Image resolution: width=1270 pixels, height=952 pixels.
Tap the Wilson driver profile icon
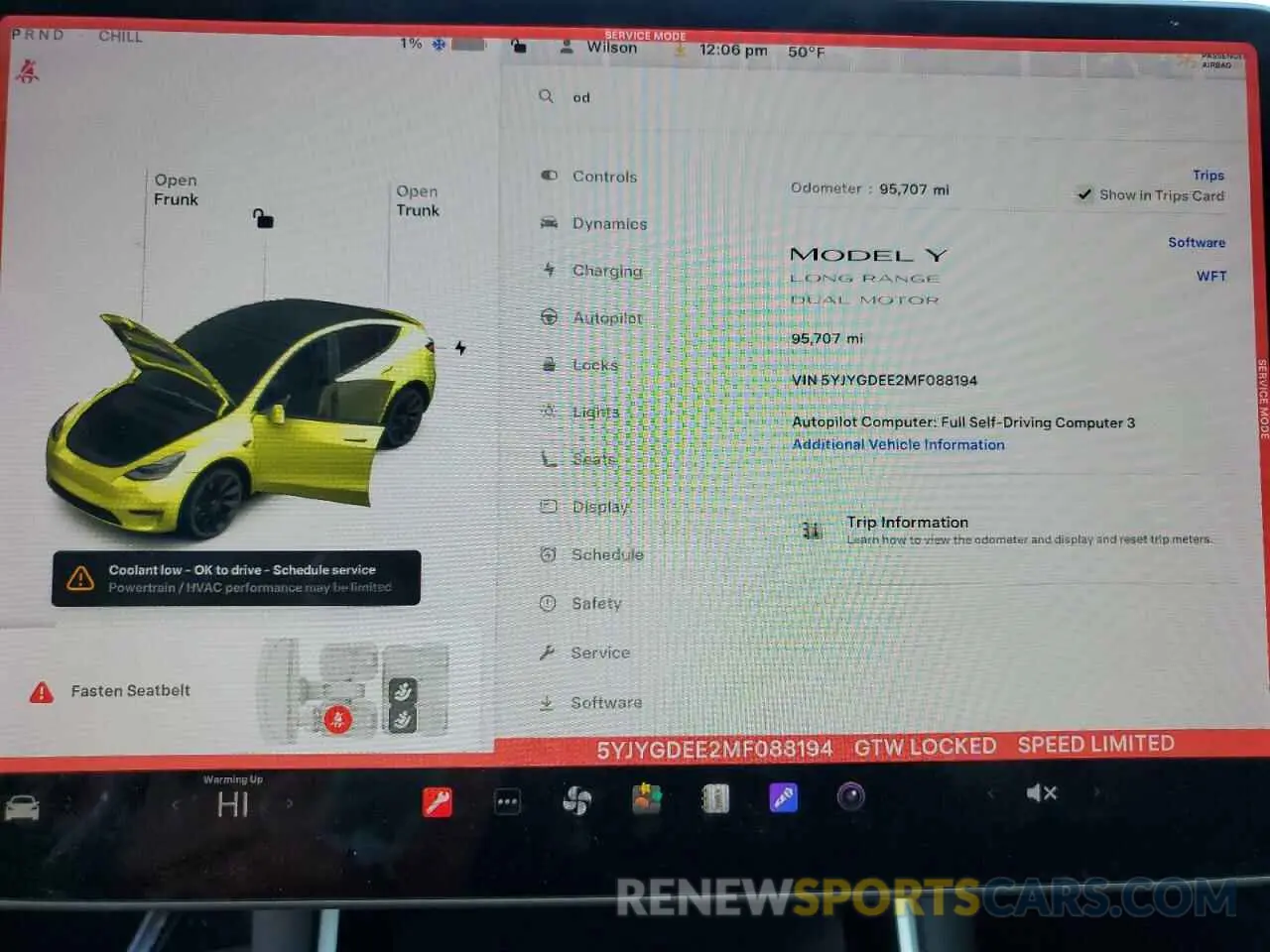(567, 47)
